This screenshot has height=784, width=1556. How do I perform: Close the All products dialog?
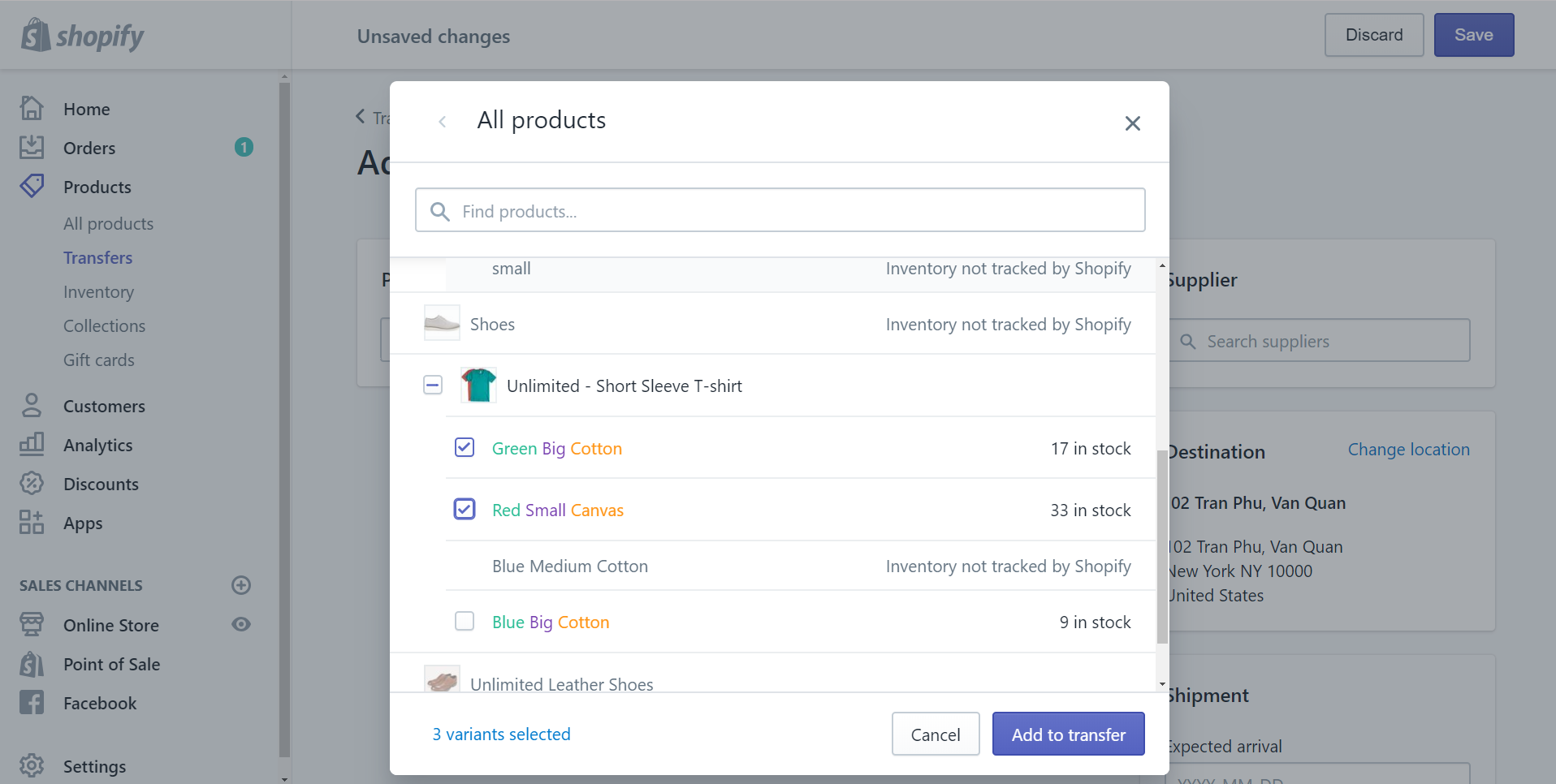click(x=1133, y=123)
